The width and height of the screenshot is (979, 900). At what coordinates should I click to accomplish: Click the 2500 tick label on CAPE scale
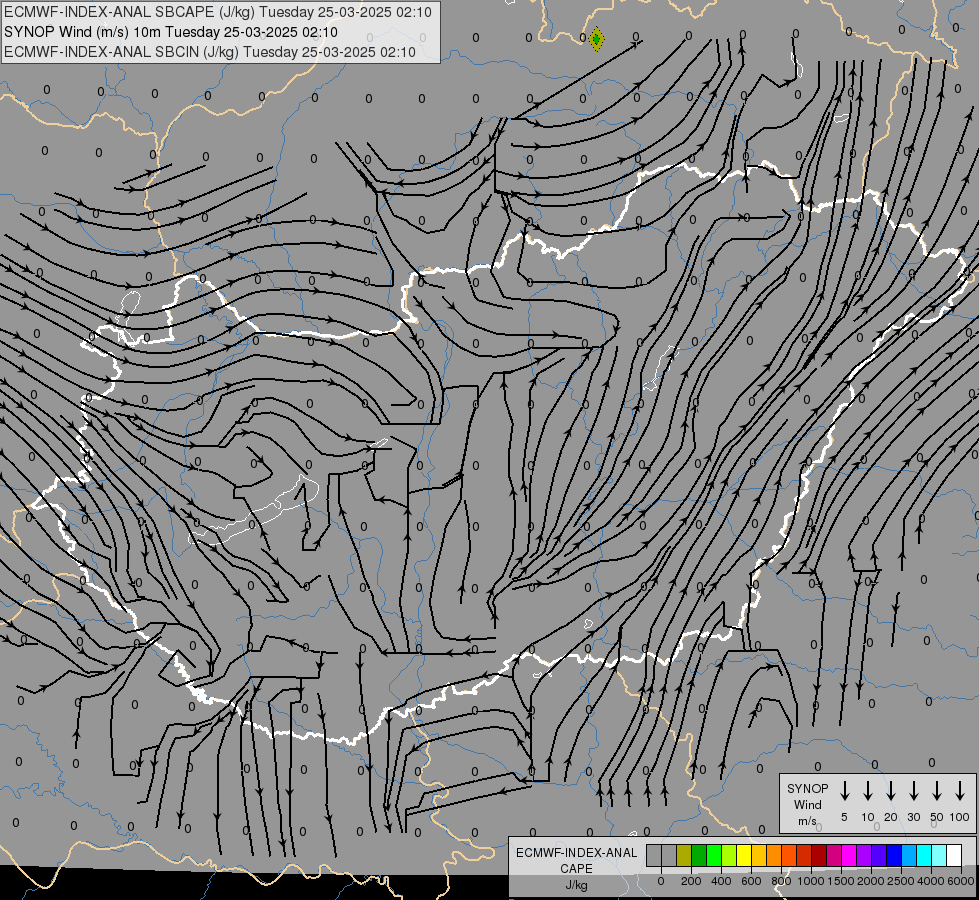[901, 881]
